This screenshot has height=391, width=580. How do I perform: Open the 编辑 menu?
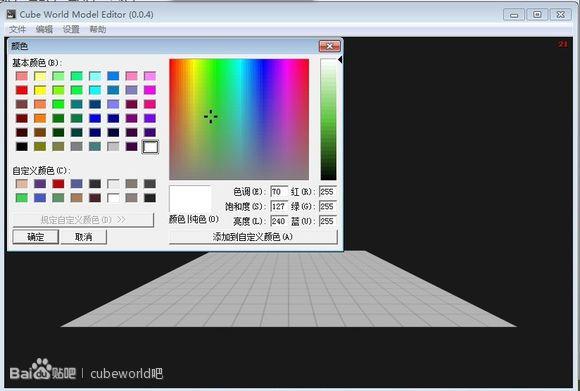tap(44, 29)
